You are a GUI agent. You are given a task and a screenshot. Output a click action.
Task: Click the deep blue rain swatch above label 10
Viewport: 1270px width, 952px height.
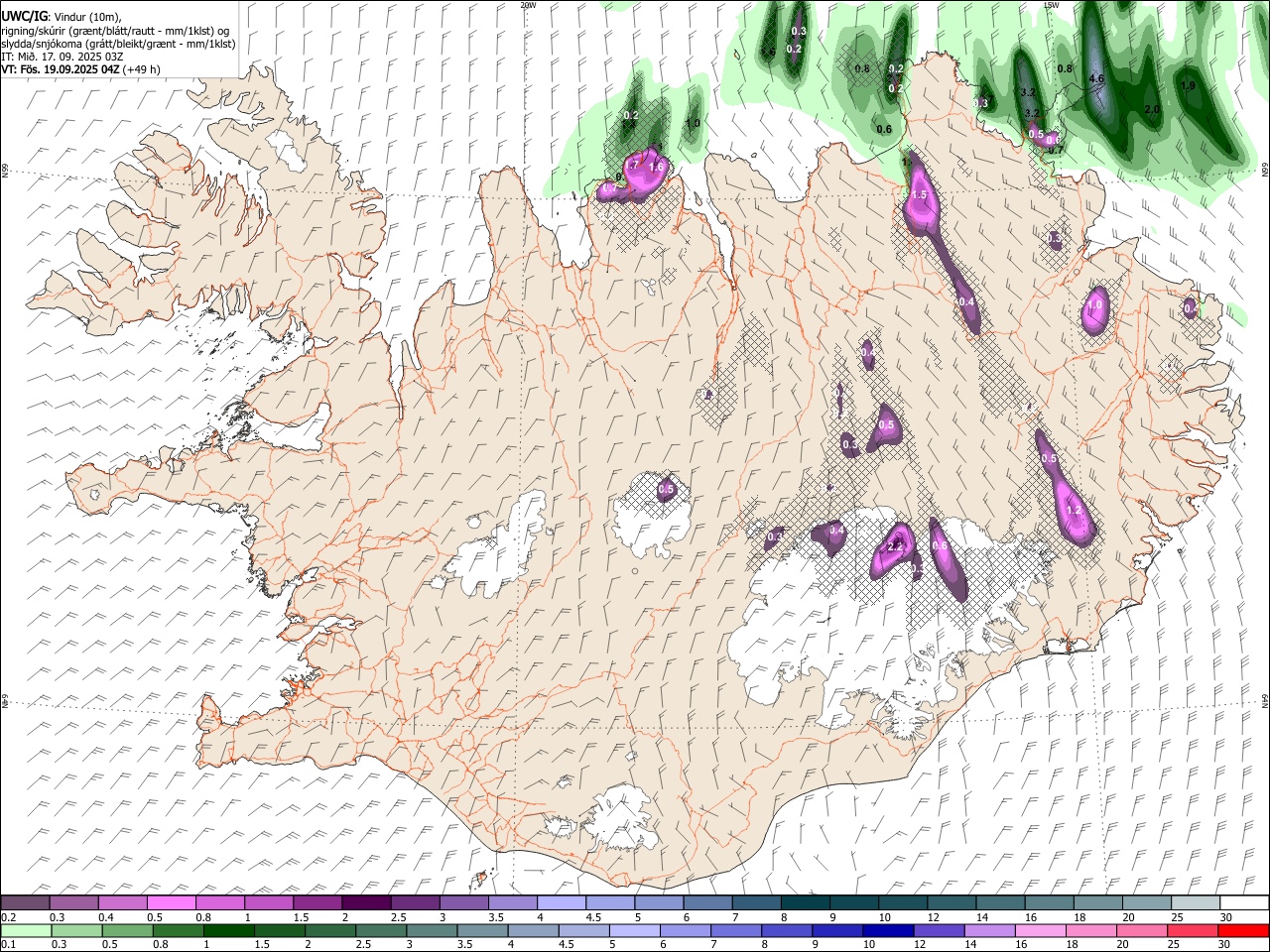pos(887,930)
